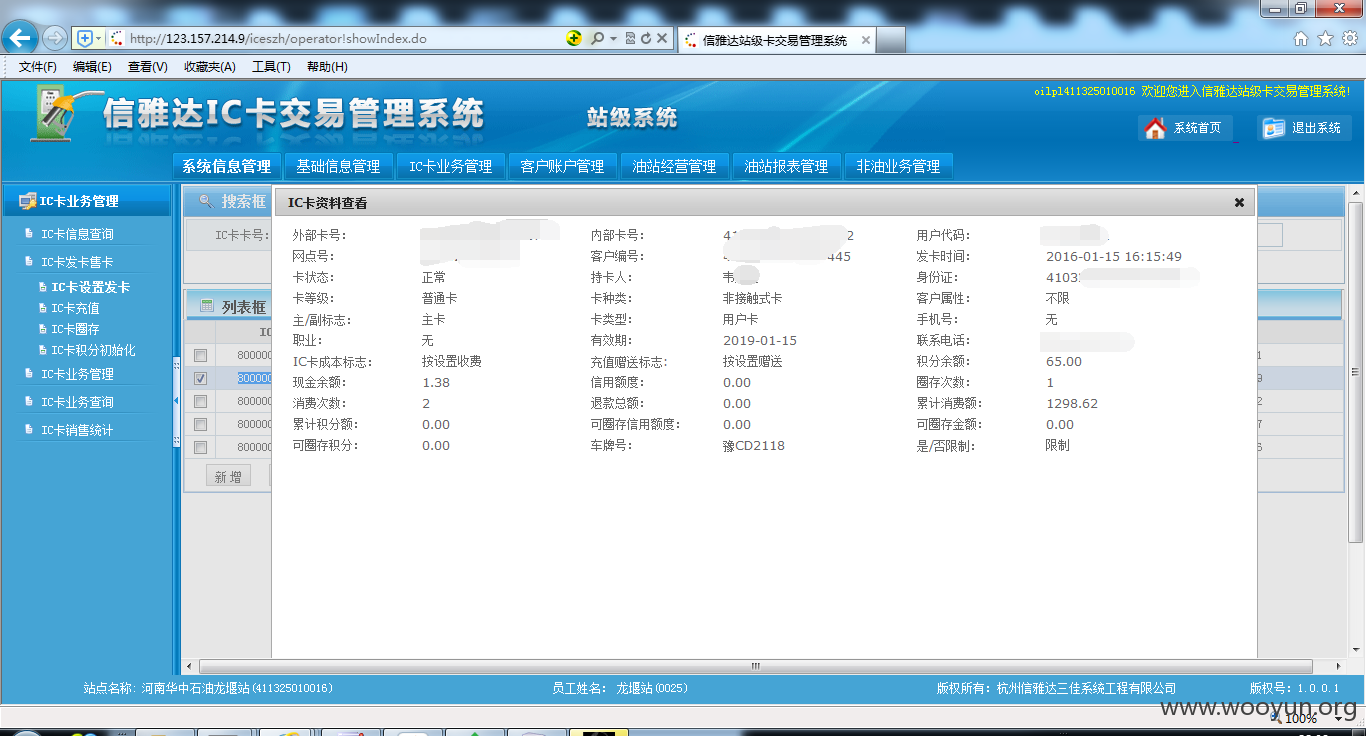Open the browser home icon

[x=1301, y=38]
